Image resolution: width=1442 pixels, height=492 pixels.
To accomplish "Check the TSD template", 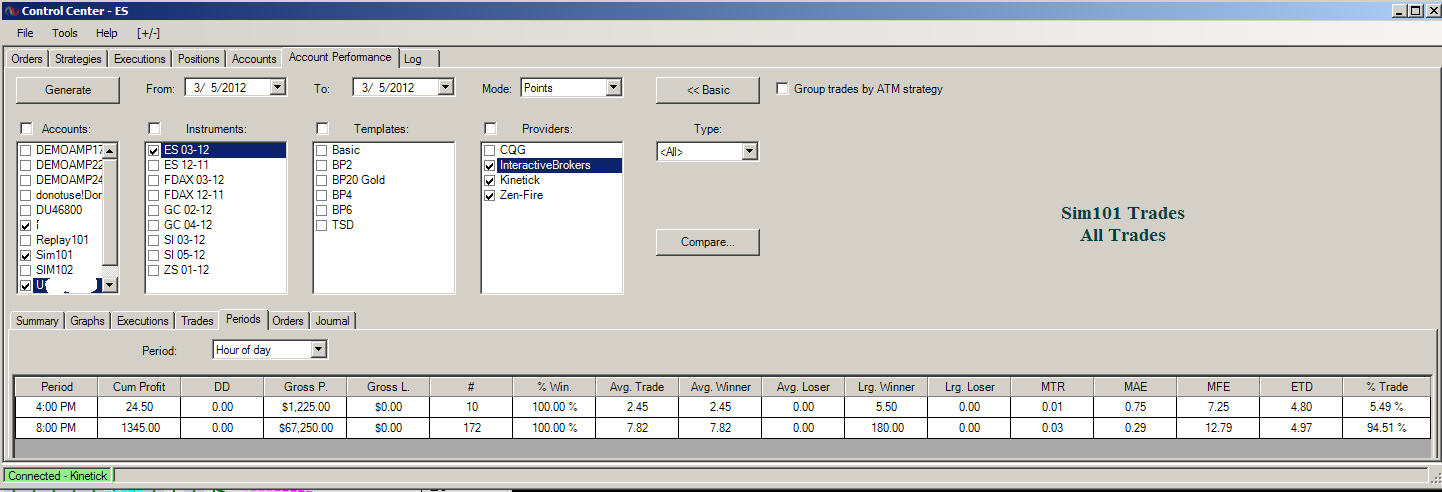I will (322, 225).
